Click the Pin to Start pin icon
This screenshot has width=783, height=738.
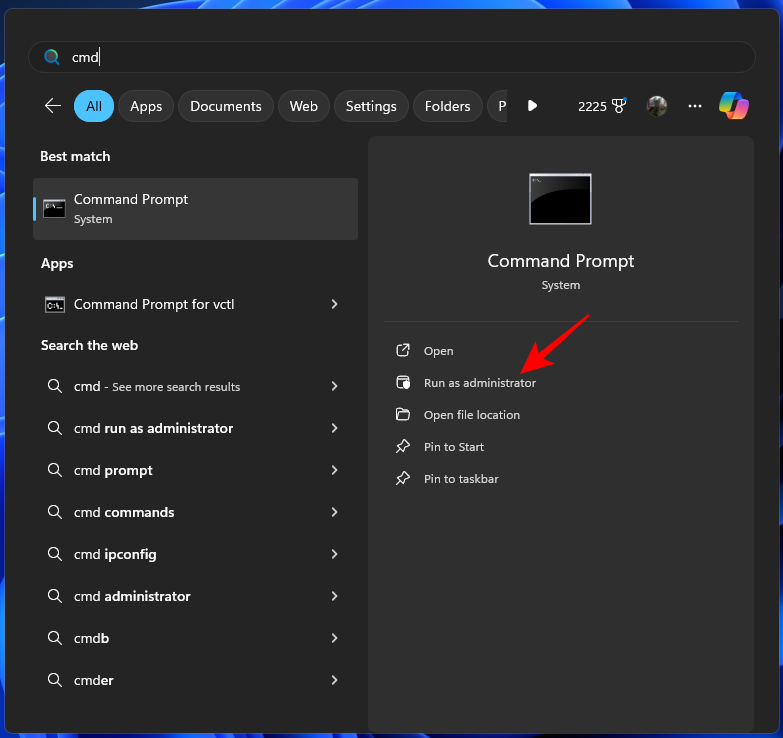[403, 446]
